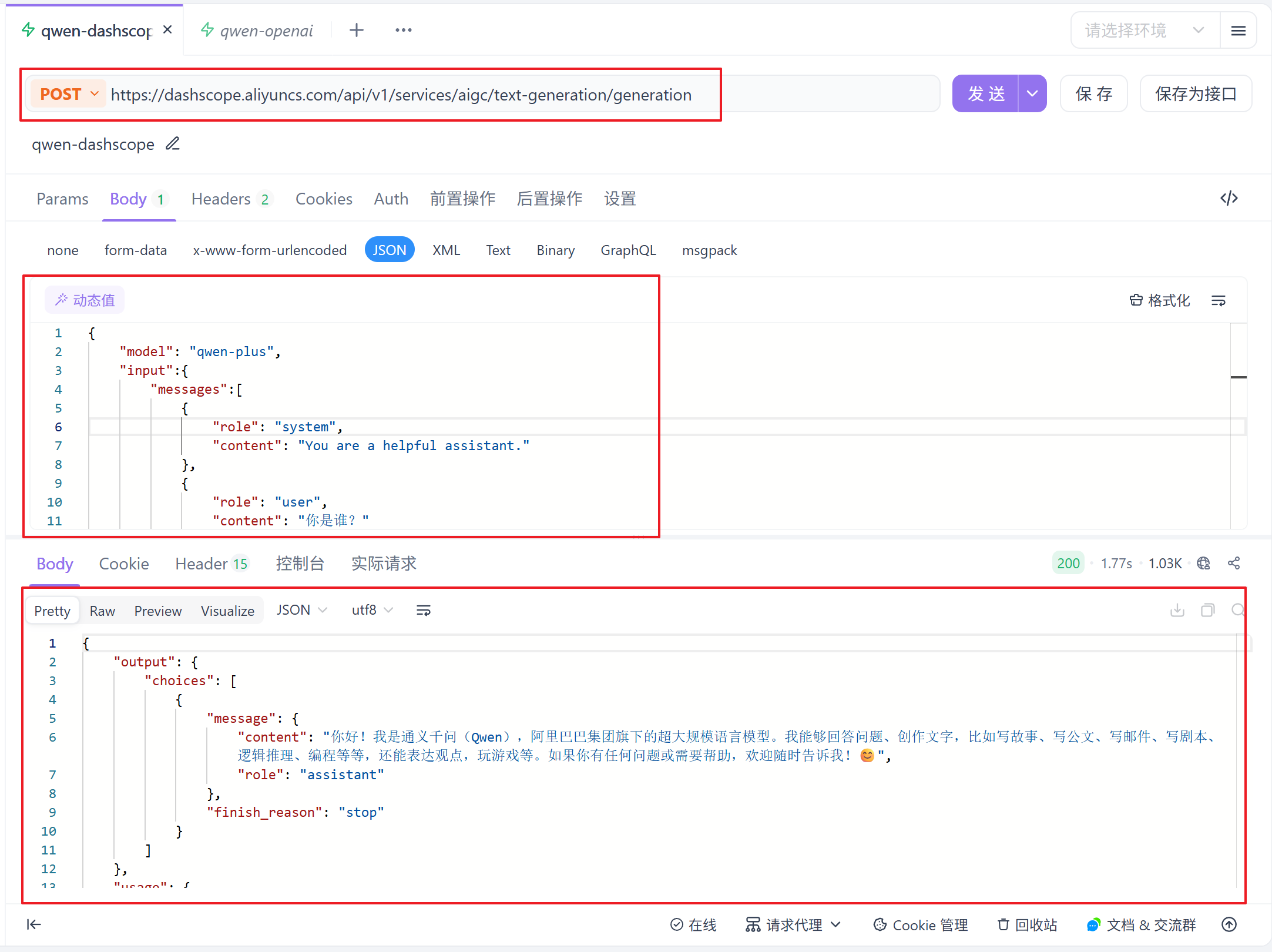
Task: Select the form-data body type
Action: click(136, 250)
